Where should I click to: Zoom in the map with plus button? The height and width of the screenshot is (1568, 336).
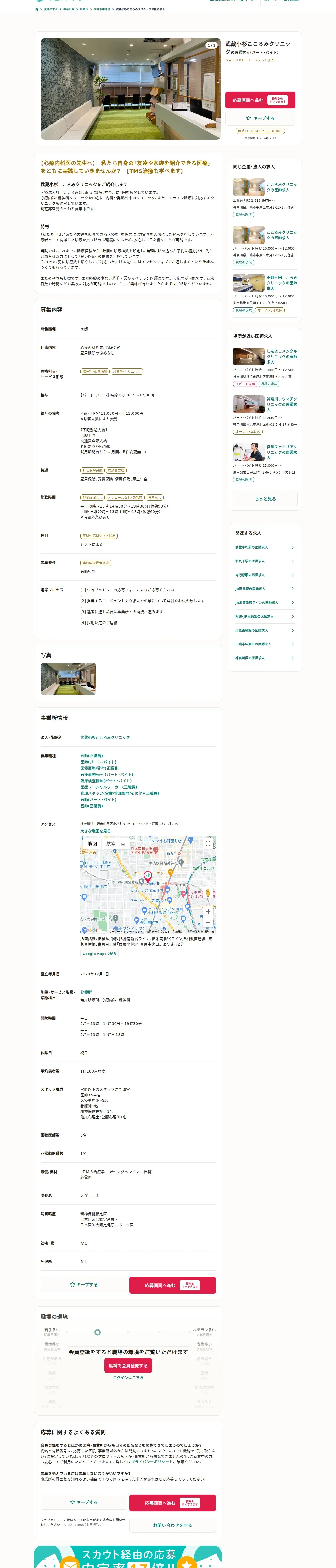click(208, 911)
